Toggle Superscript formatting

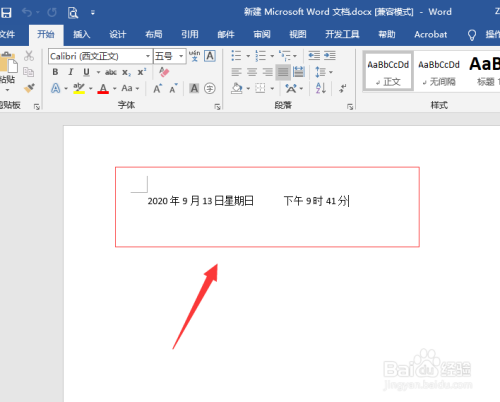tap(142, 72)
